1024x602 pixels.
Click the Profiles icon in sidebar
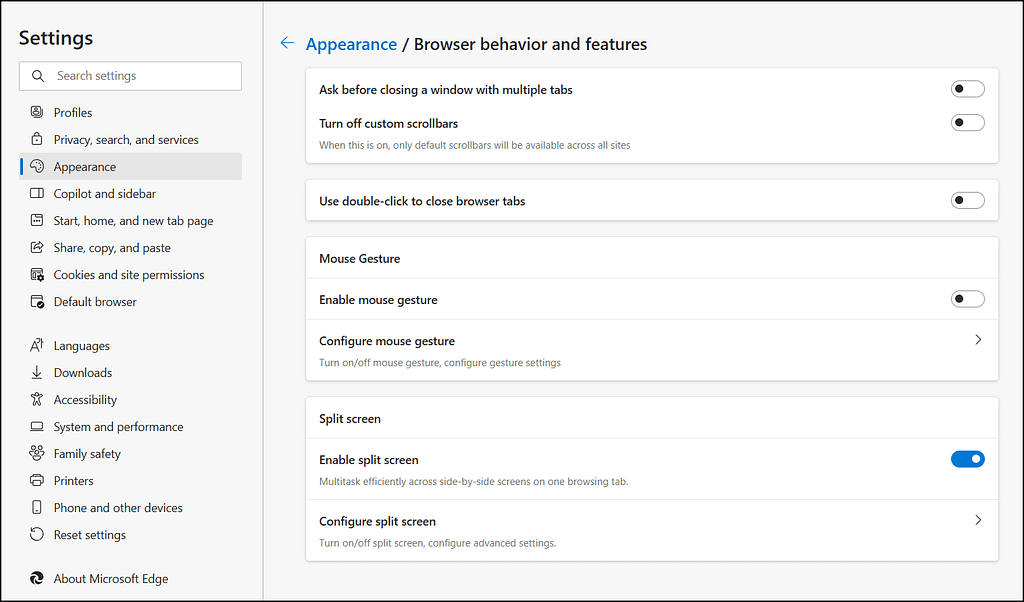click(x=37, y=113)
